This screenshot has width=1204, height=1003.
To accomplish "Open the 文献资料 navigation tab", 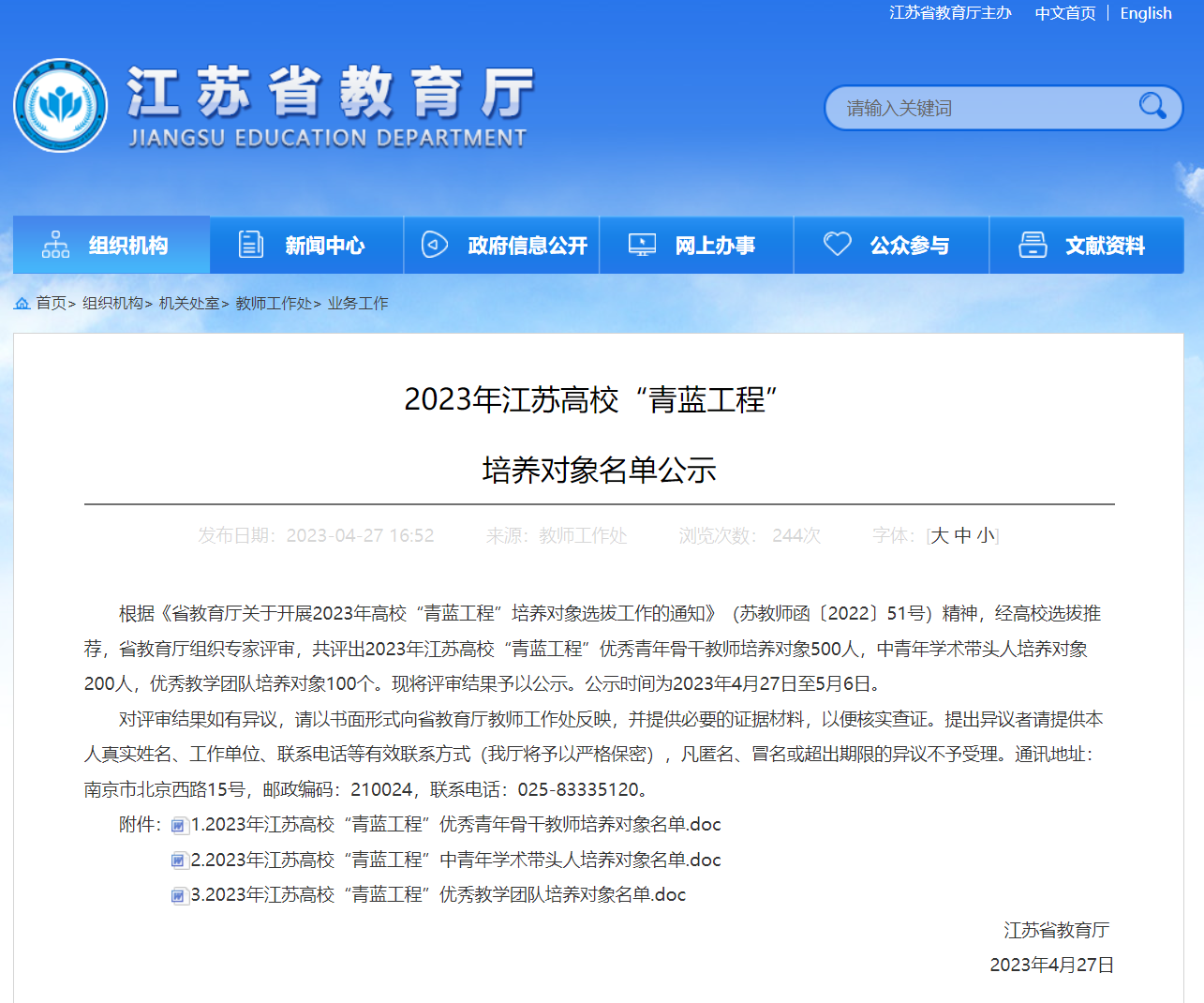I will coord(1087,245).
